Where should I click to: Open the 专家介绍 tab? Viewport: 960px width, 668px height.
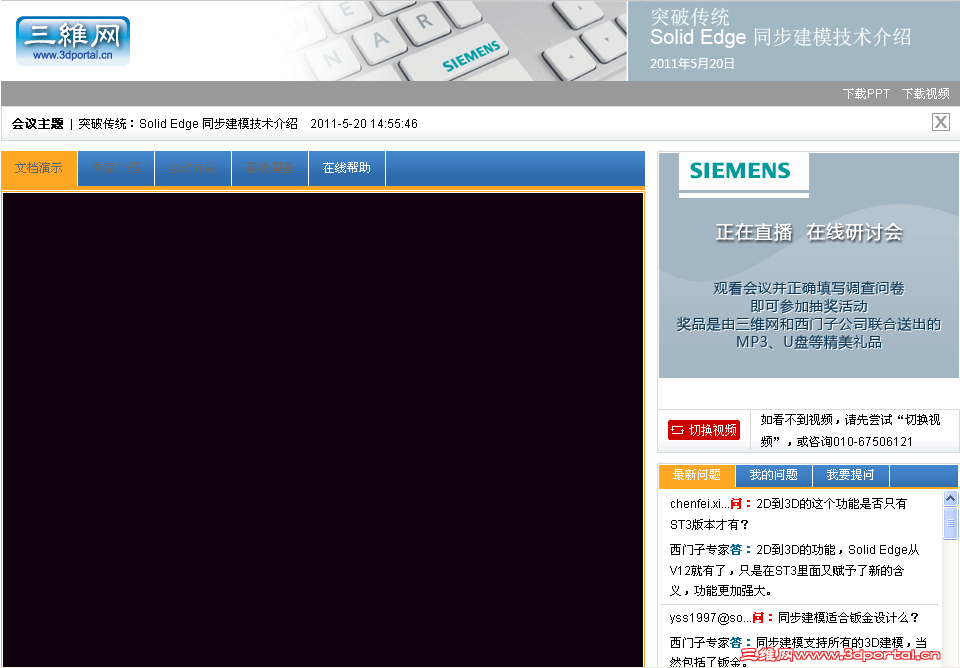tap(116, 168)
